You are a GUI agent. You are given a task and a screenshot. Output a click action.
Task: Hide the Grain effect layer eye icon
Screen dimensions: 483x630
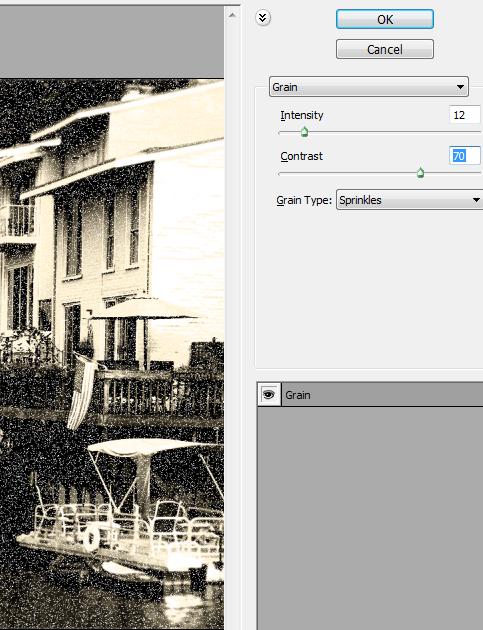[x=268, y=395]
